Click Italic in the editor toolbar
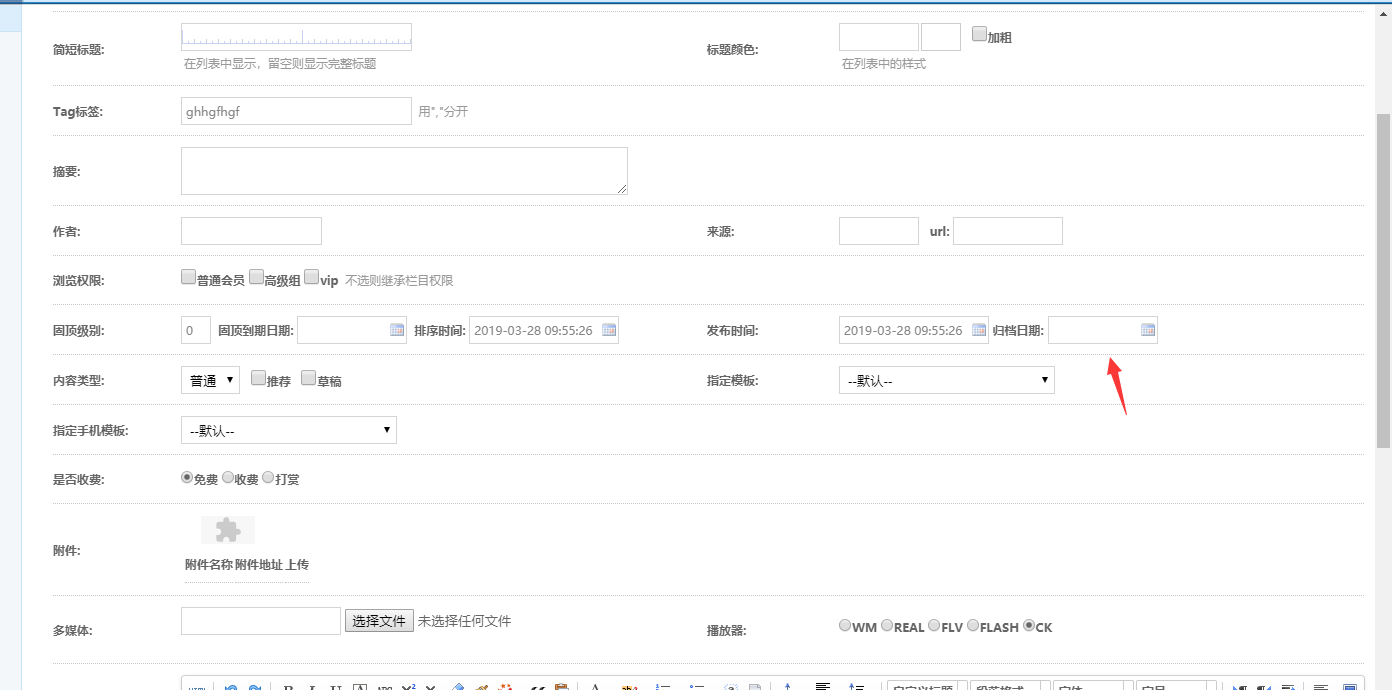 pos(312,688)
